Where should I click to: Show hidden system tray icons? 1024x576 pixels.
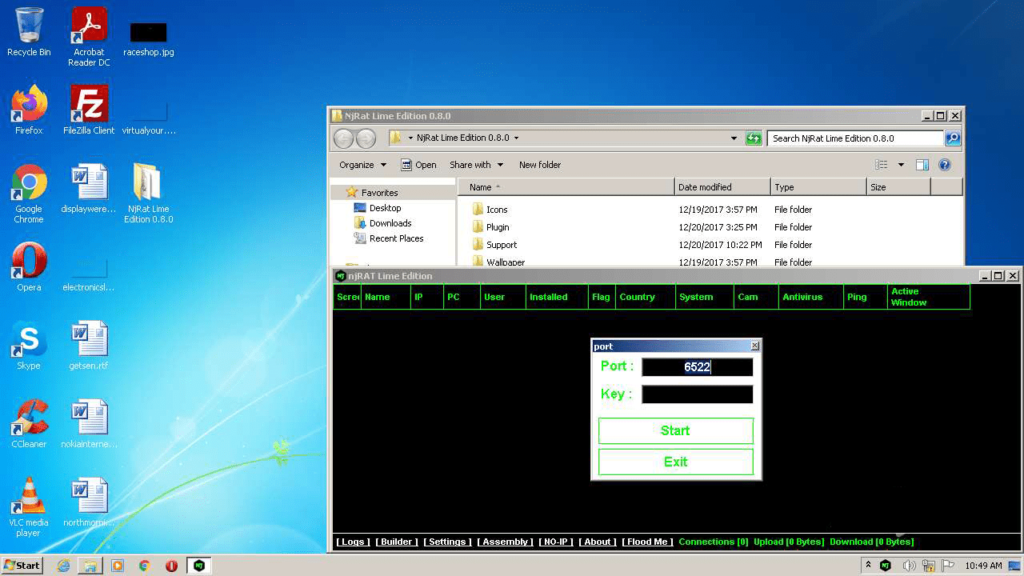pos(868,565)
